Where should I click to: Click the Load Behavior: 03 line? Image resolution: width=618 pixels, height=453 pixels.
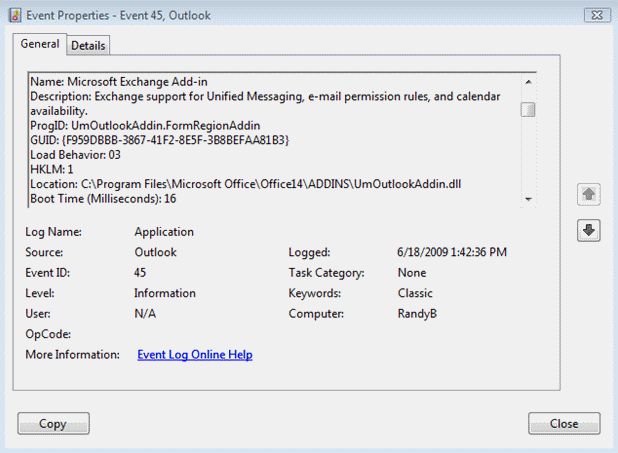tap(75, 155)
